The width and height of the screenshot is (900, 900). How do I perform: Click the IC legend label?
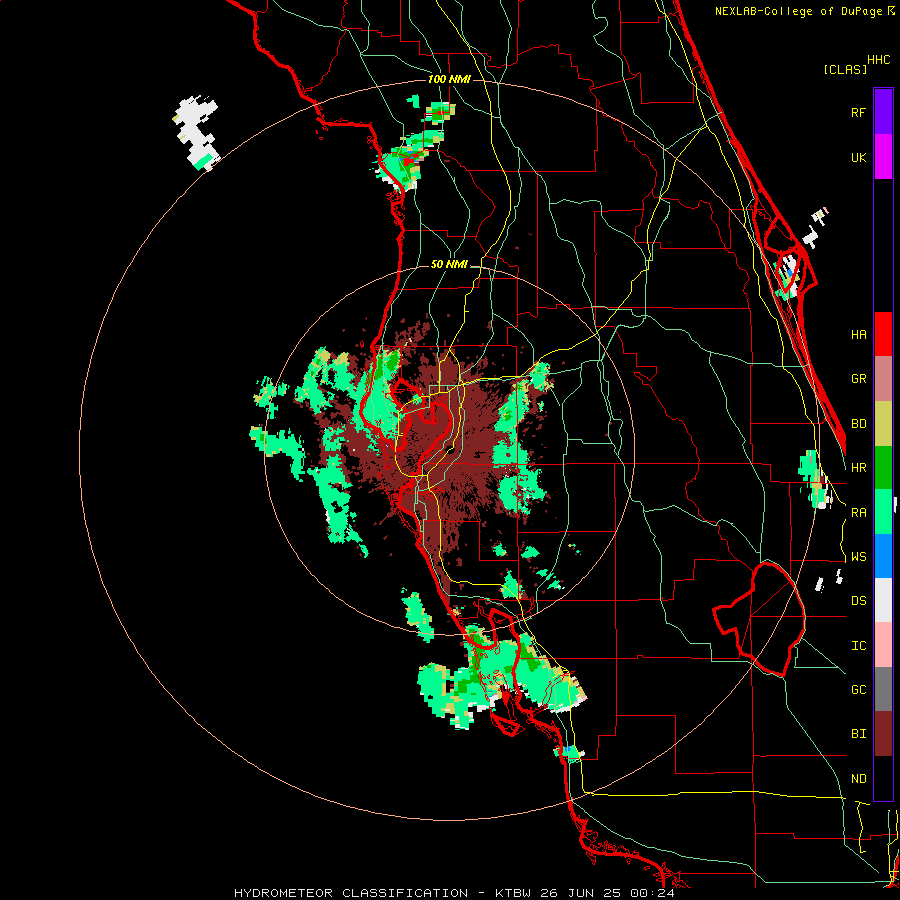point(858,646)
